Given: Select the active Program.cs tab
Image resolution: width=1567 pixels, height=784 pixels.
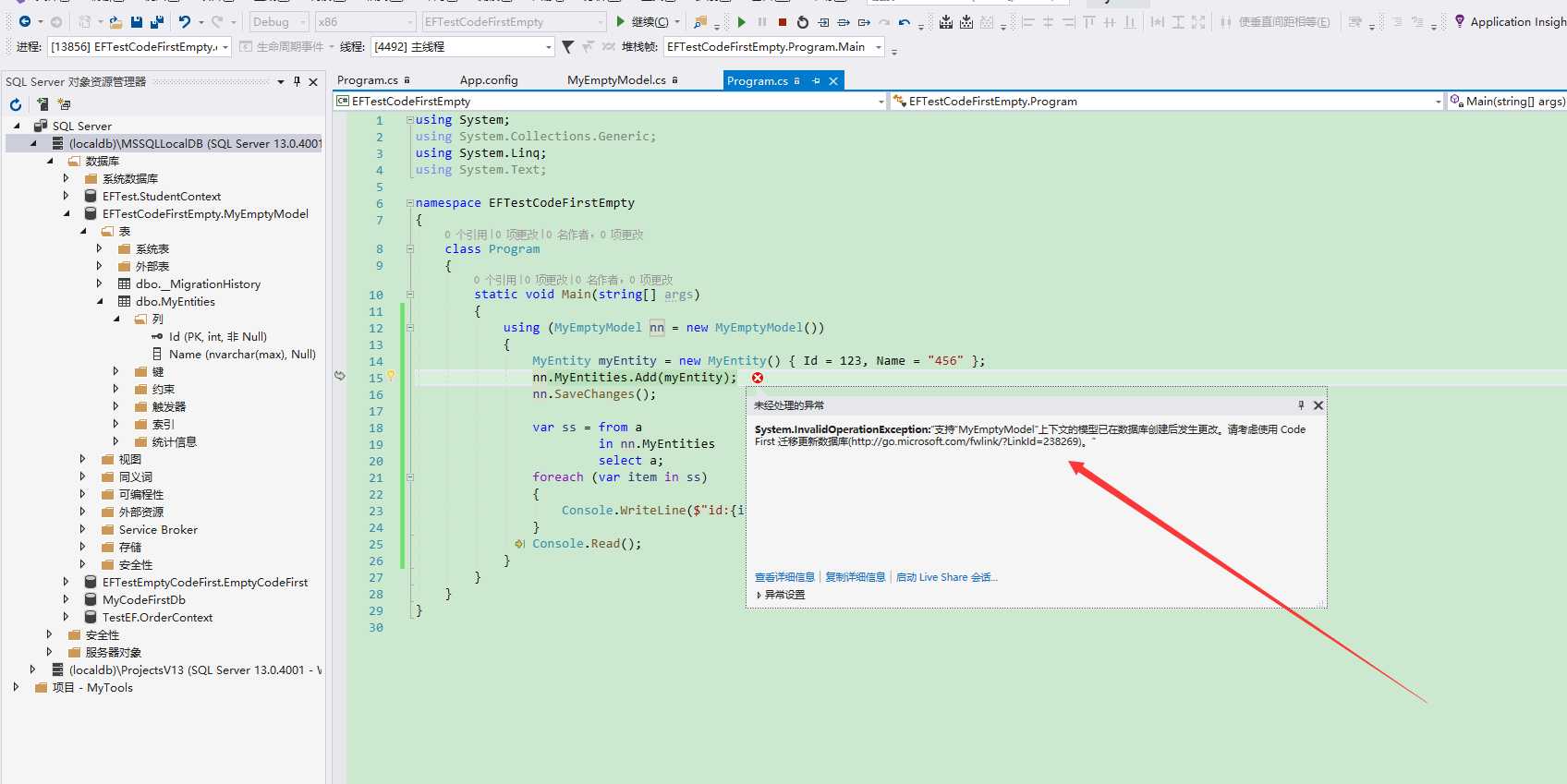Looking at the screenshot, I should point(757,81).
